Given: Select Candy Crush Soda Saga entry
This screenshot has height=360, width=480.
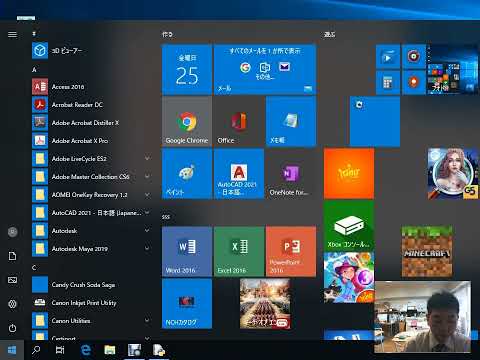Looking at the screenshot, I should tap(91, 285).
